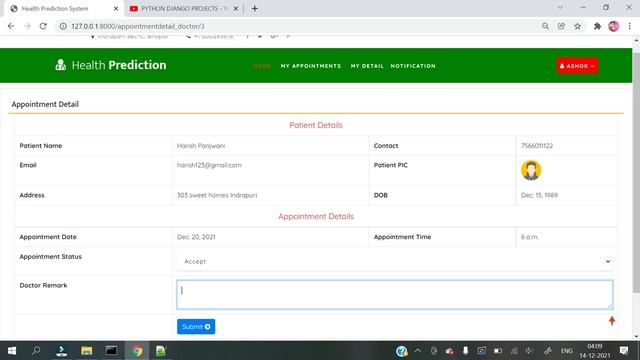Image resolution: width=640 pixels, height=360 pixels.
Task: Select the email harish123@gmail.com
Action: pos(209,165)
